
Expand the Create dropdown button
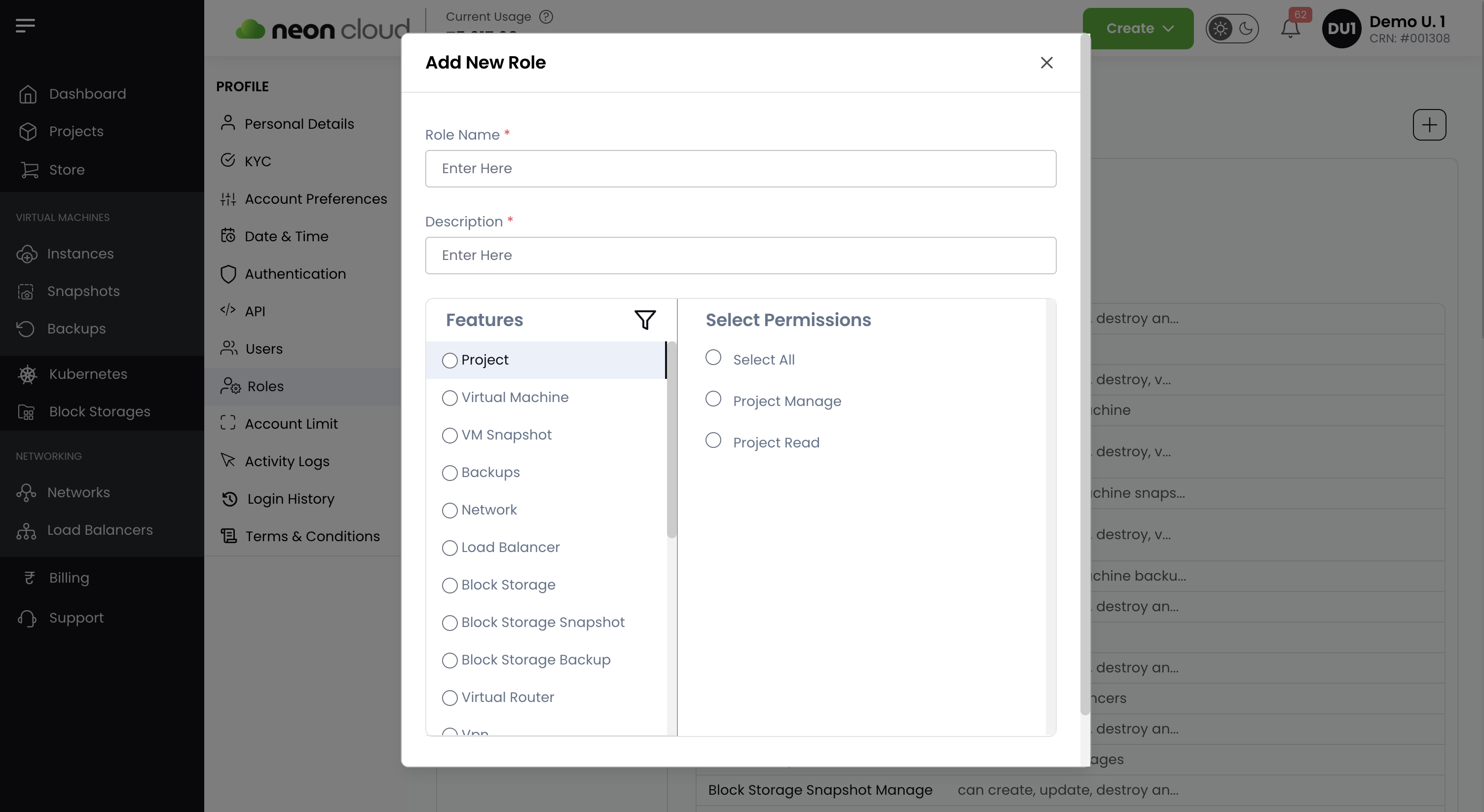1138,28
